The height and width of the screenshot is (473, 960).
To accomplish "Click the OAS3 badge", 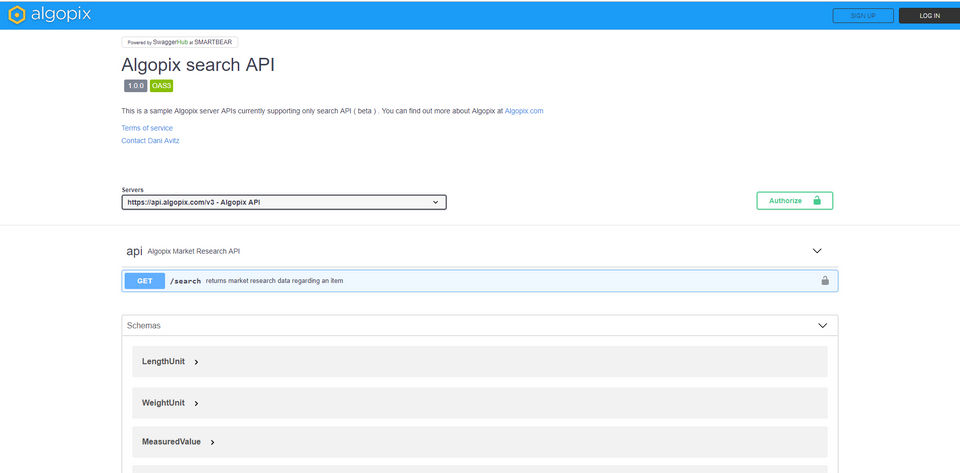I will coord(162,86).
